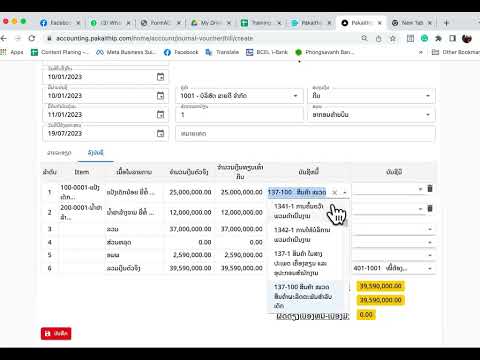This screenshot has height=360, width=480.
Task: Select option 1342-1 from account list
Action: 306,235
